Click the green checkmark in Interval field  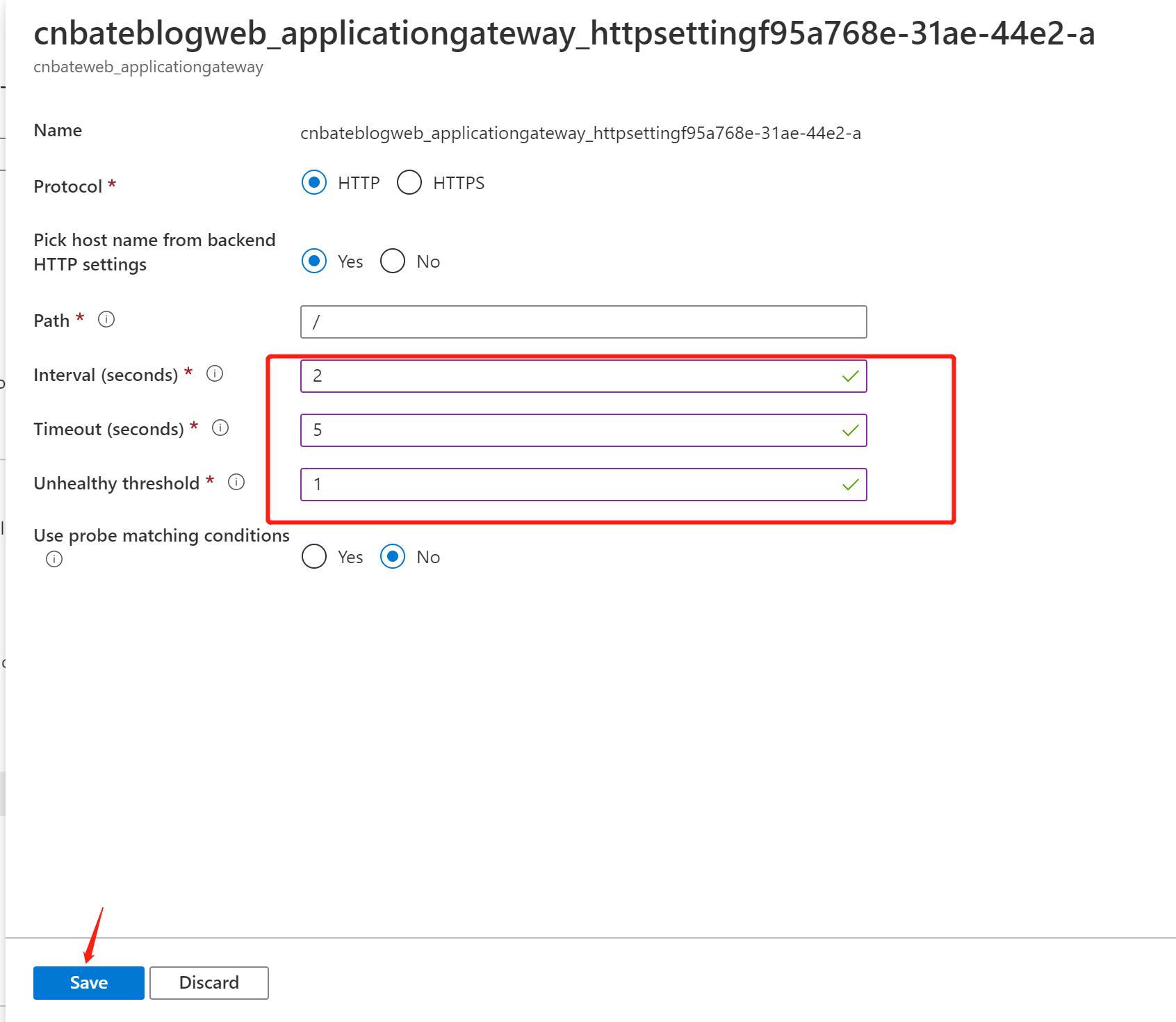pyautogui.click(x=849, y=375)
